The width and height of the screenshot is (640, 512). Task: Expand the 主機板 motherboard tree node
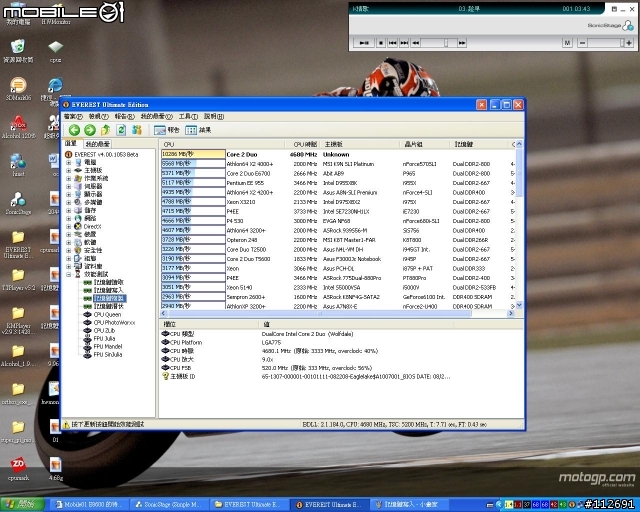[69, 170]
